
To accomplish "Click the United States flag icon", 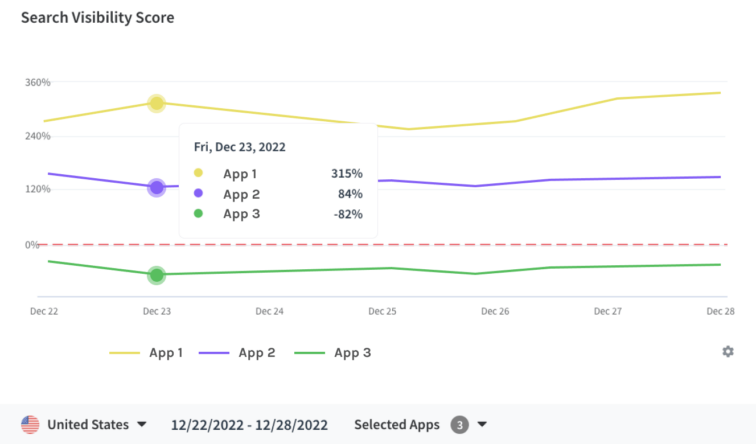I will click(30, 424).
